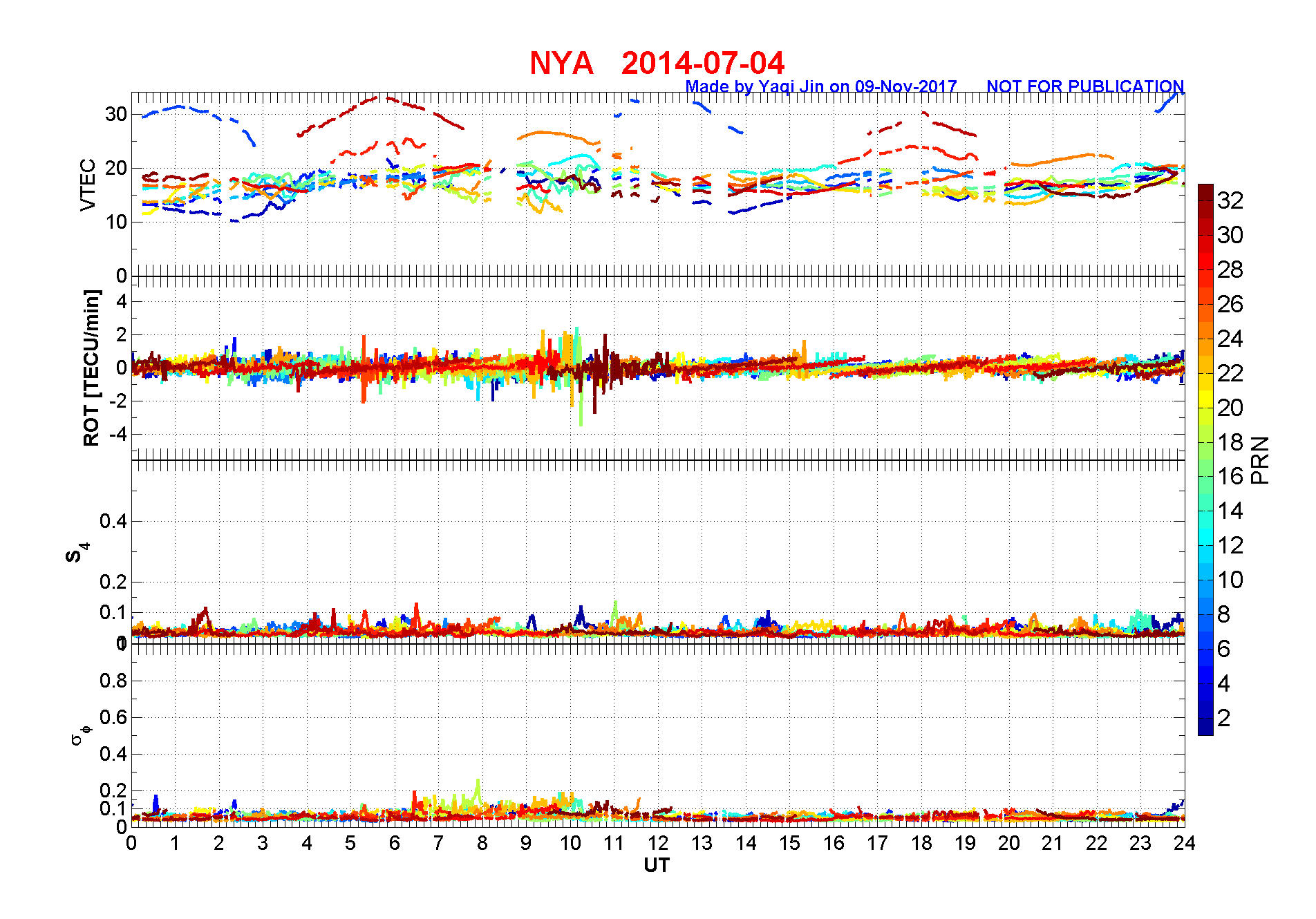Click the 'Made by Yaqi Jin on 09-Nov-2017' text

pyautogui.click(x=821, y=86)
